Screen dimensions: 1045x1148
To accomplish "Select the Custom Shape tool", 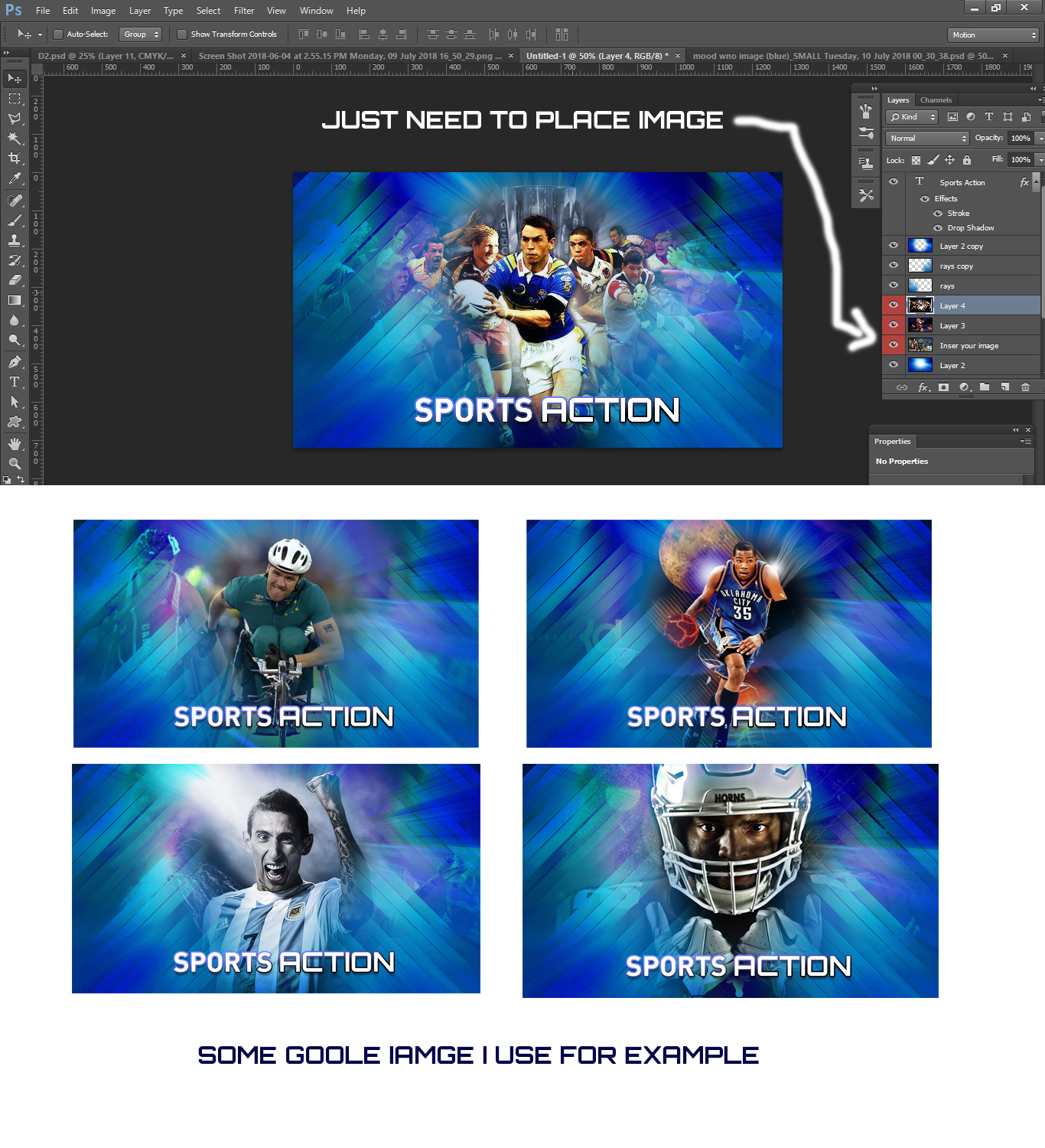I will pos(15,422).
